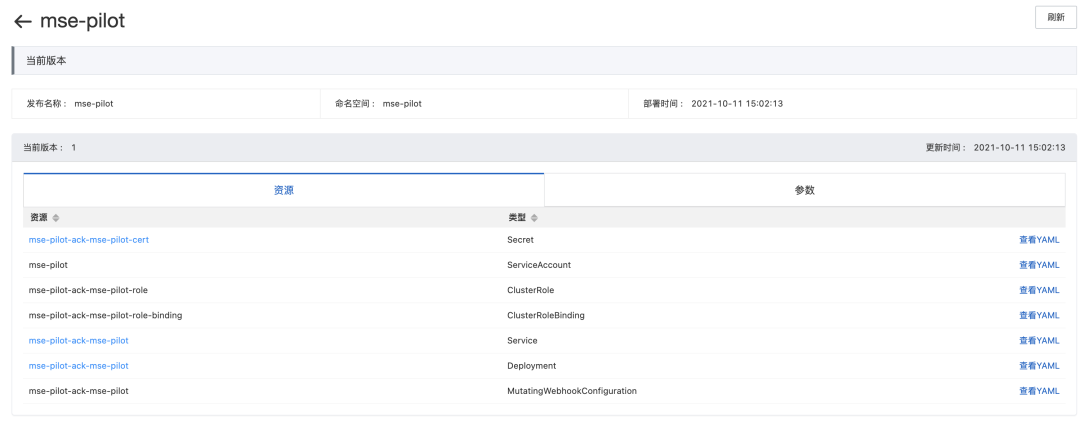Click the 资源 column header
1080x422 pixels.
[39, 218]
